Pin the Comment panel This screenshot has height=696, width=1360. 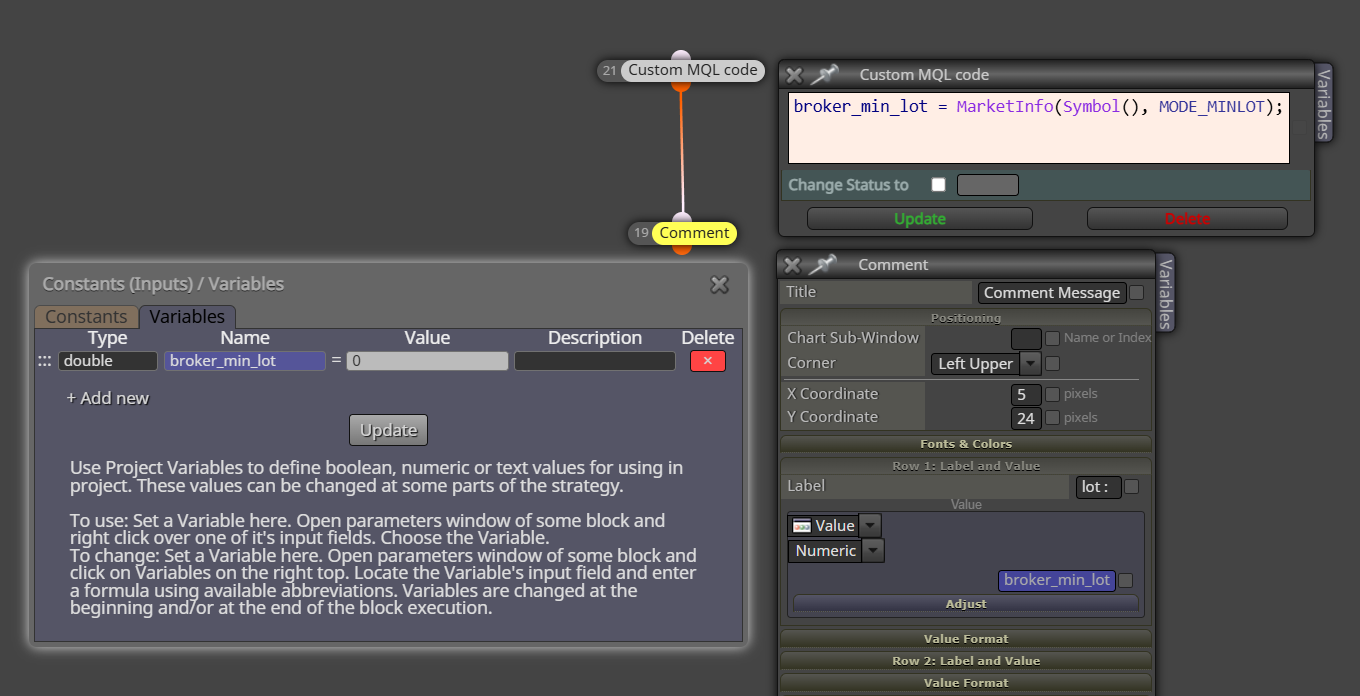click(823, 265)
